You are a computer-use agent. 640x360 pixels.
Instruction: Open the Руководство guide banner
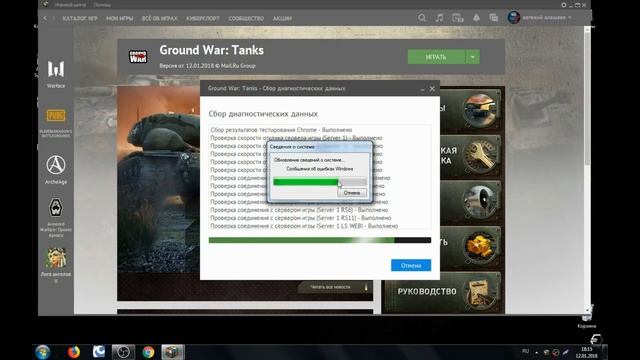coord(443,292)
